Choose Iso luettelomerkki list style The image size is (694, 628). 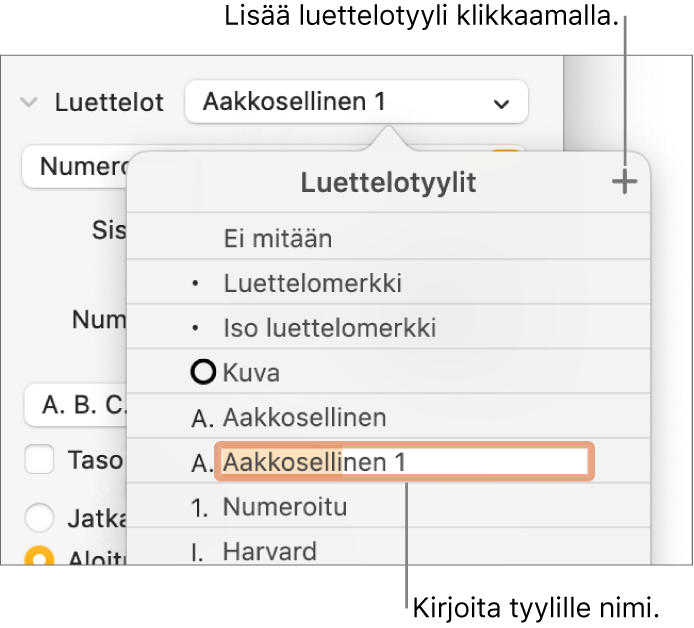[388, 327]
